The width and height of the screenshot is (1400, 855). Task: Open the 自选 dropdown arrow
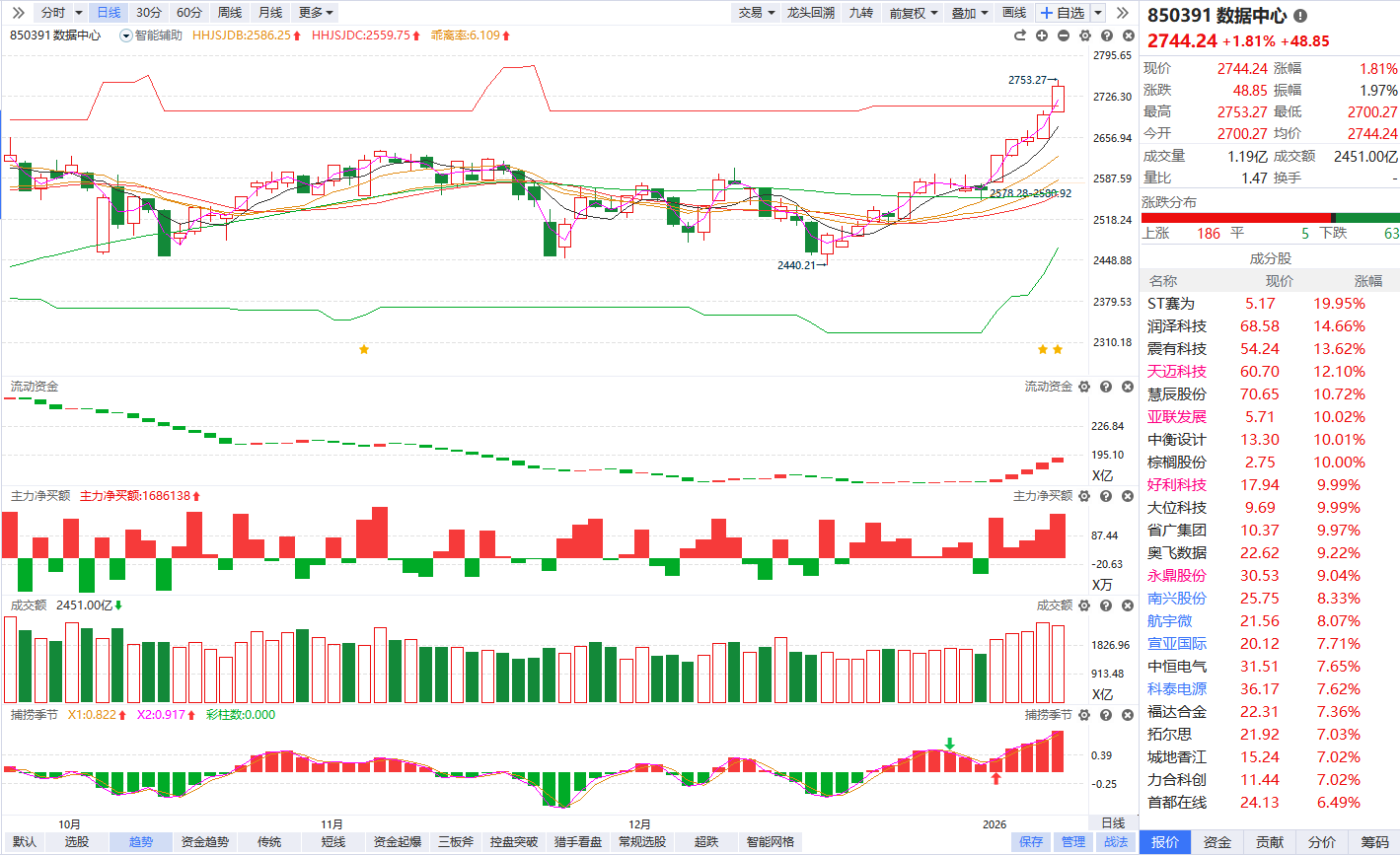tap(1097, 13)
